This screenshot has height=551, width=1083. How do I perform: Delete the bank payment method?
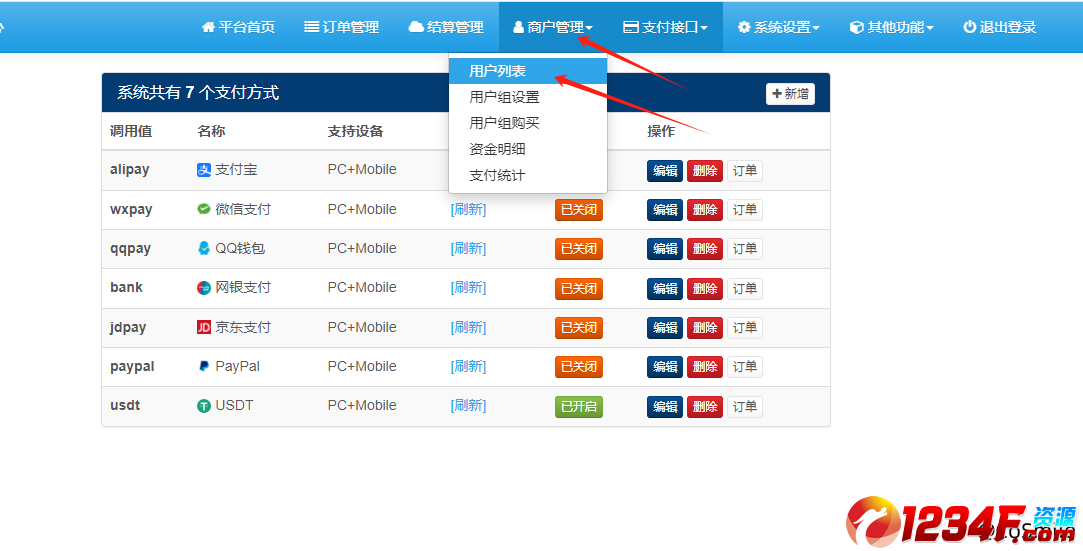point(705,289)
